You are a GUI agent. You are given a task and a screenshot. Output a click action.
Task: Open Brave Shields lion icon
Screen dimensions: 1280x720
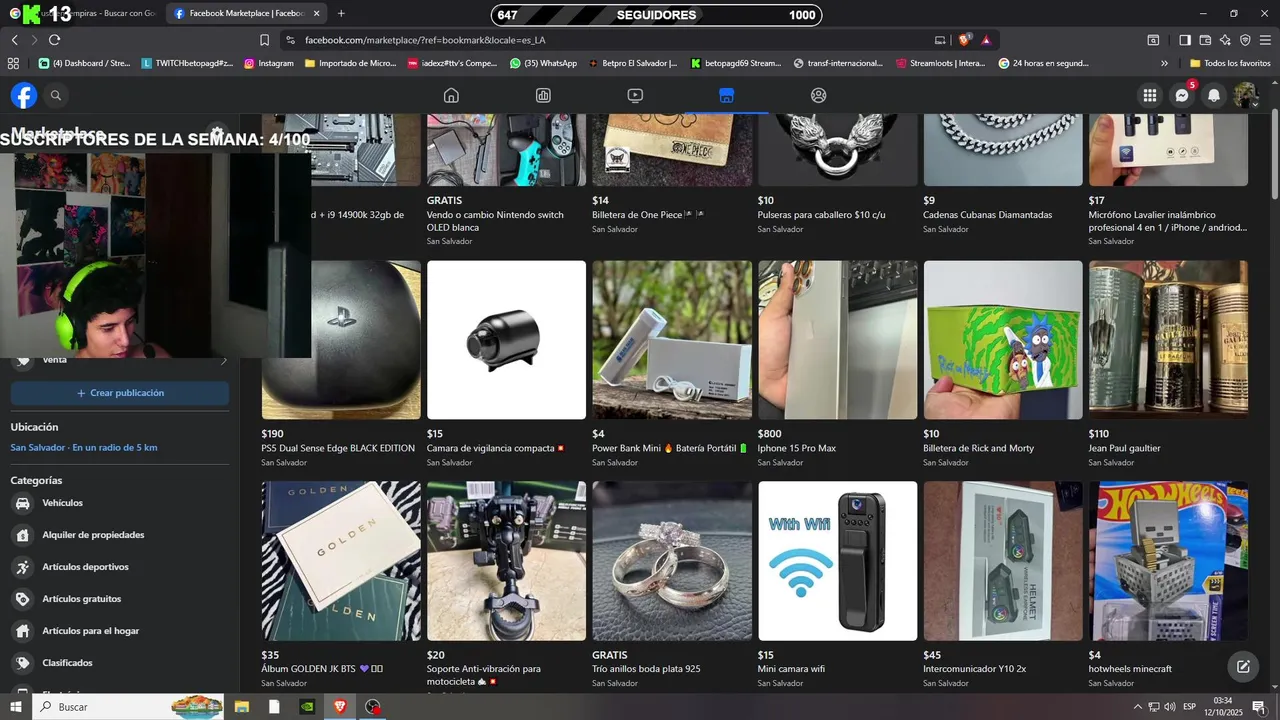965,40
